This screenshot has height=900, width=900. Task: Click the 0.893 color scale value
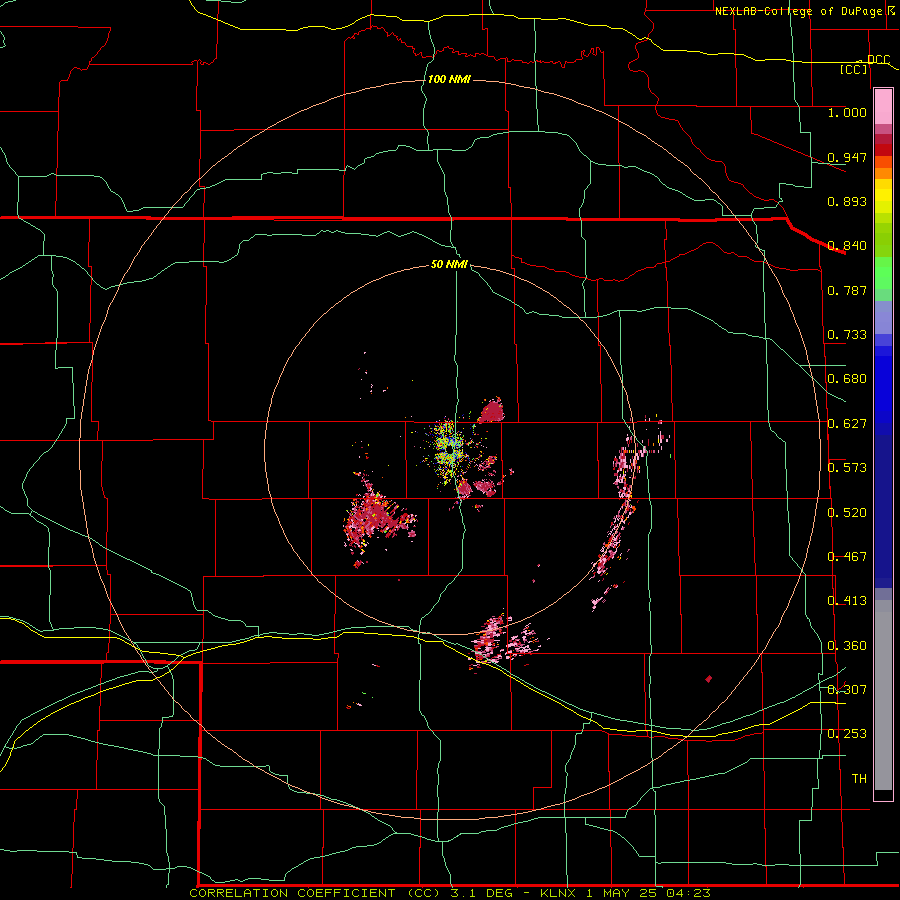[x=847, y=201]
